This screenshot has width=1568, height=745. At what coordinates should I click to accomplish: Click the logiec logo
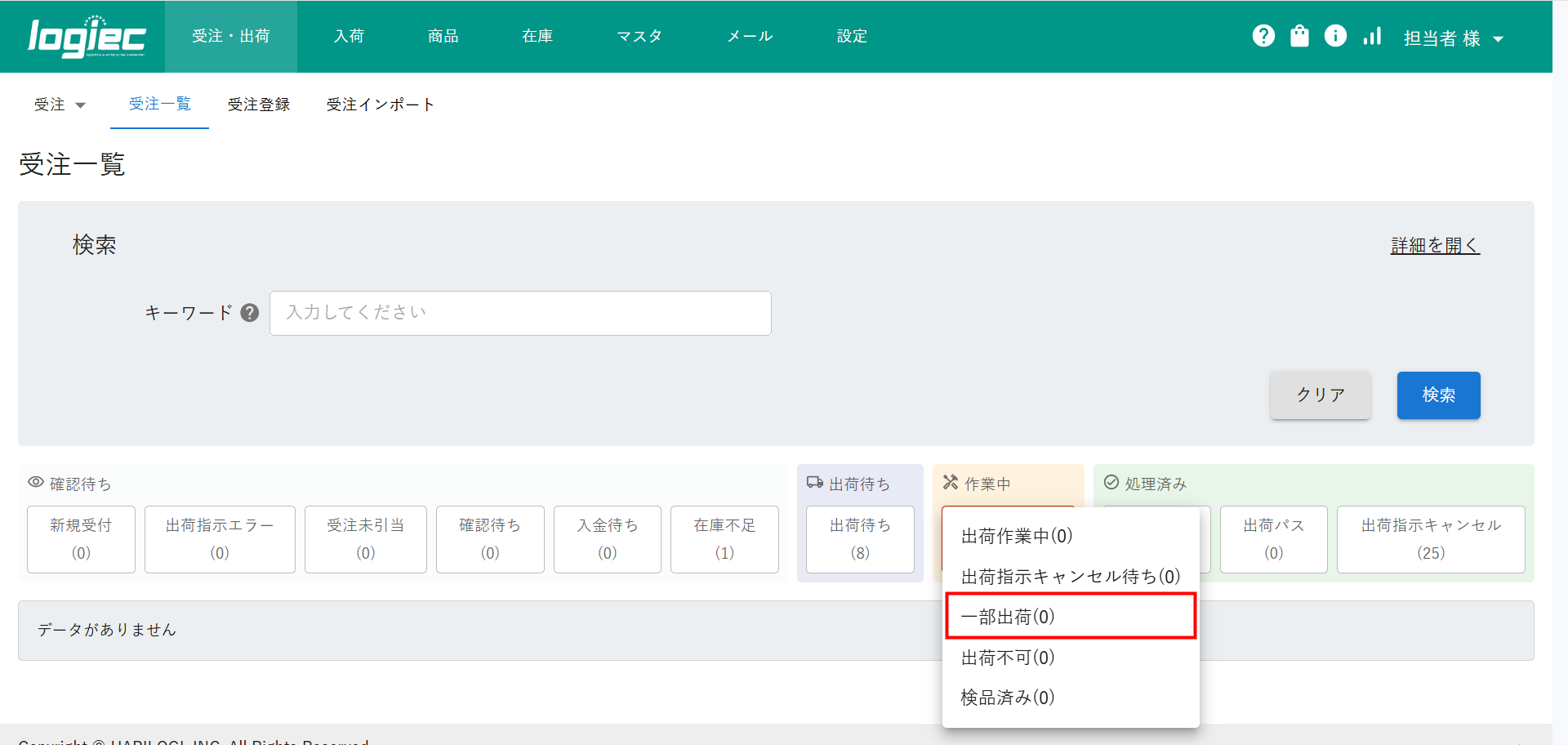coord(87,37)
